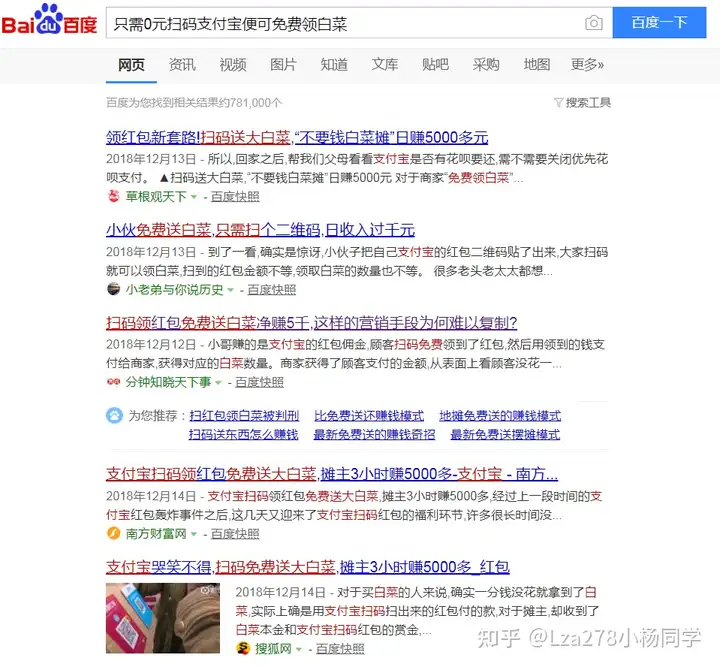This screenshot has height=667, width=720.
Task: Switch to the 采购 tab
Action: [x=486, y=65]
